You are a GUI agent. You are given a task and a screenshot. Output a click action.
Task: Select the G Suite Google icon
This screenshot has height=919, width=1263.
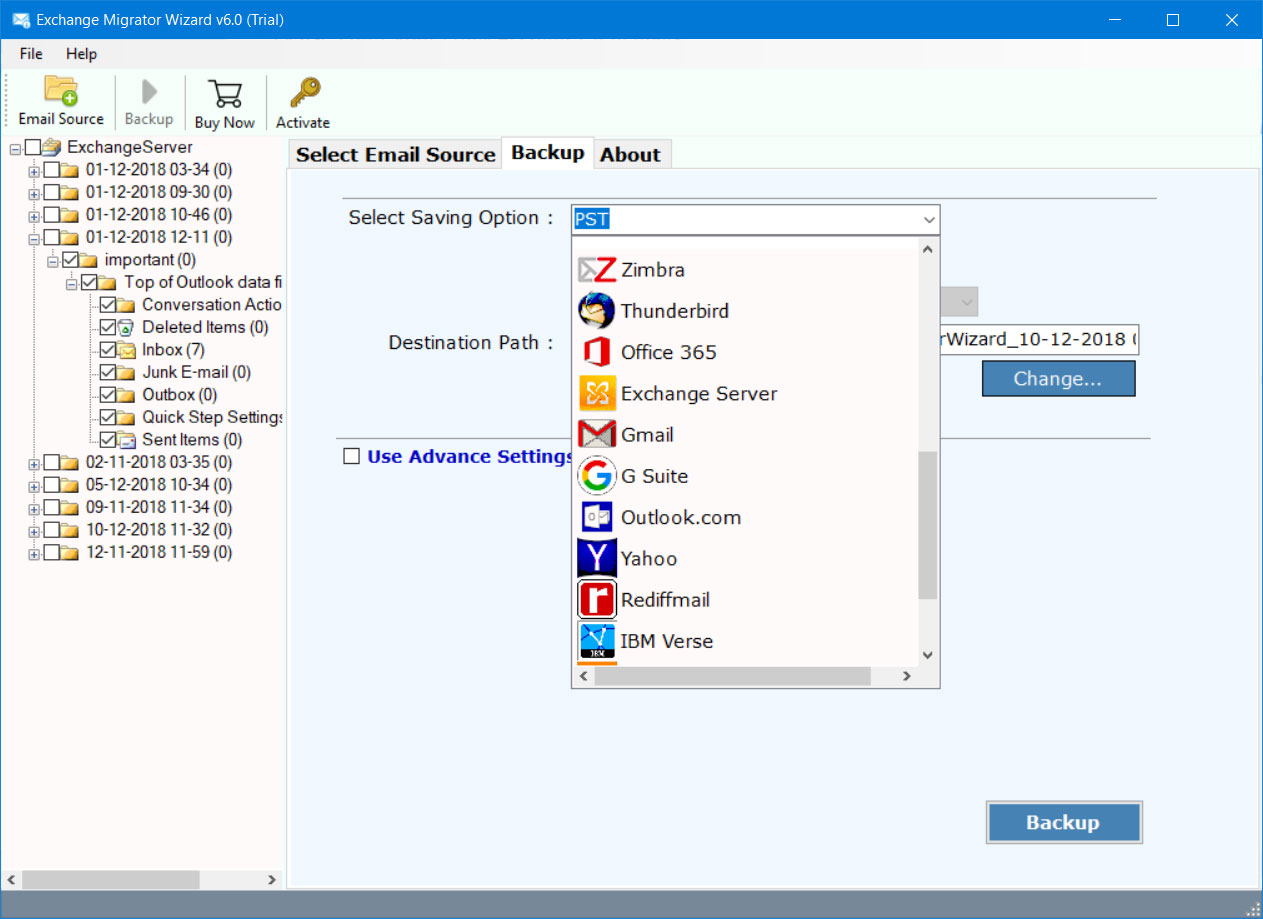tap(597, 476)
